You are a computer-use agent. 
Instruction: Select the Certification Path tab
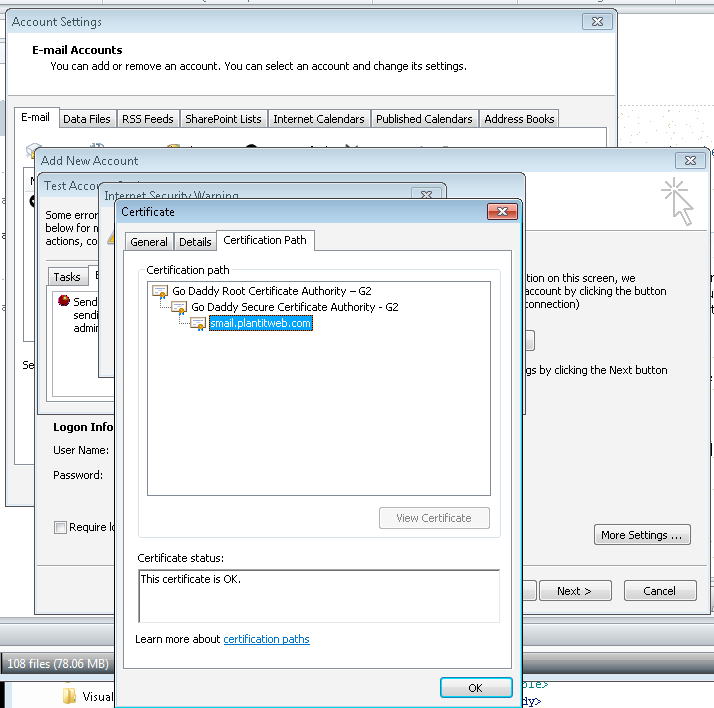265,240
